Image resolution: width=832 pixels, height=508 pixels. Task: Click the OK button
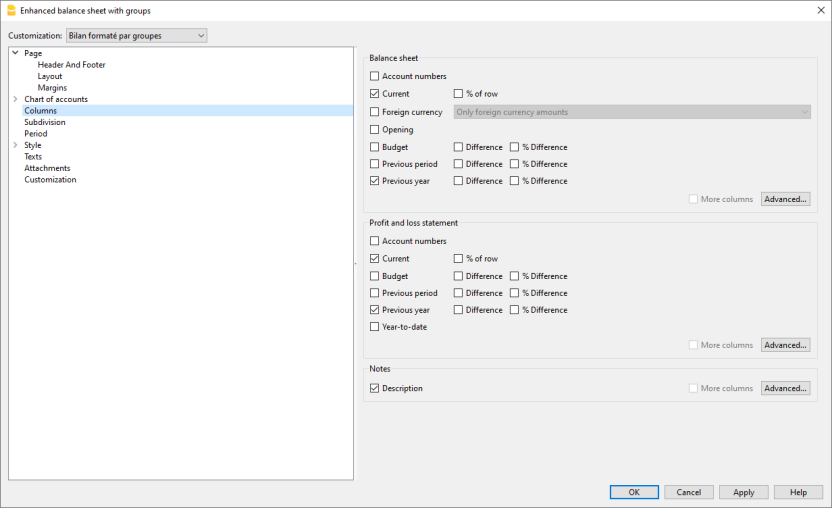pyautogui.click(x=634, y=492)
